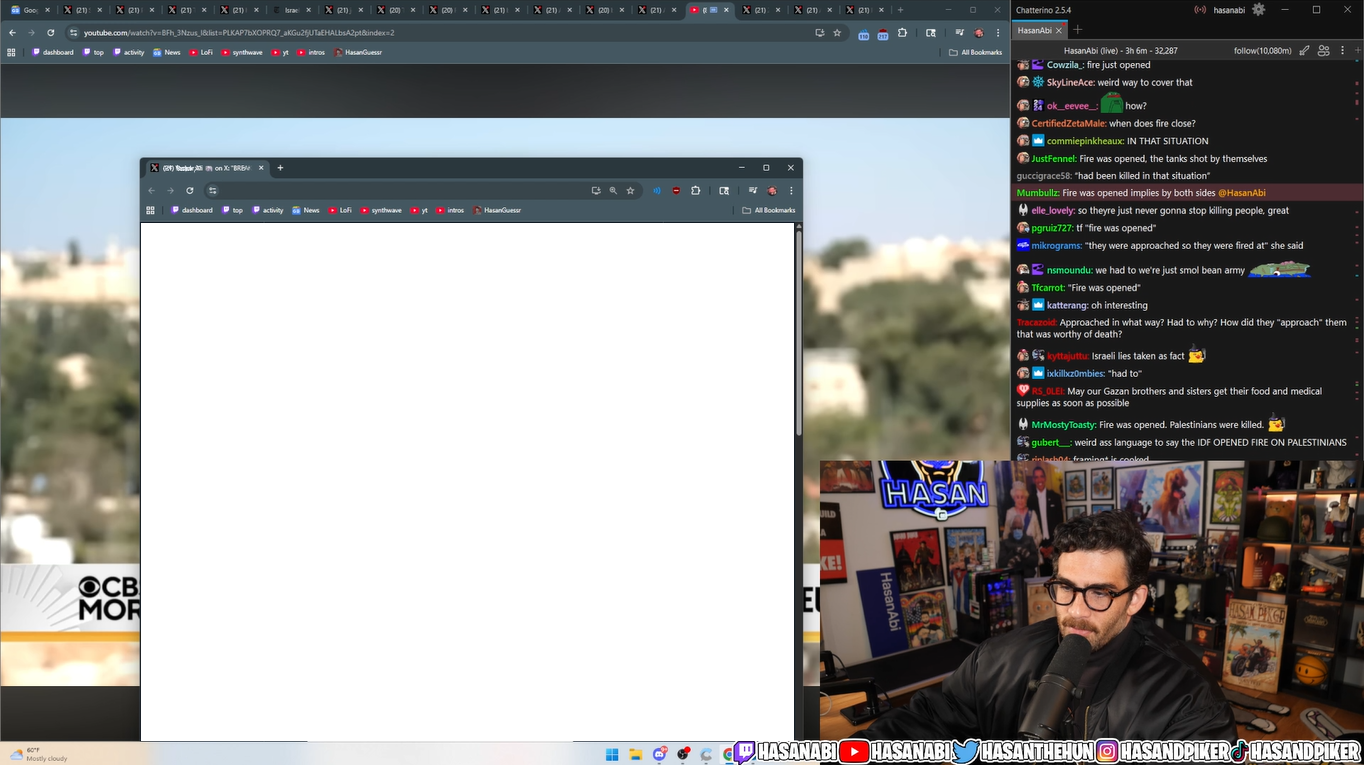Image resolution: width=1364 pixels, height=765 pixels.
Task: Bookmark the YouTube page in back window
Action: pyautogui.click(x=837, y=32)
